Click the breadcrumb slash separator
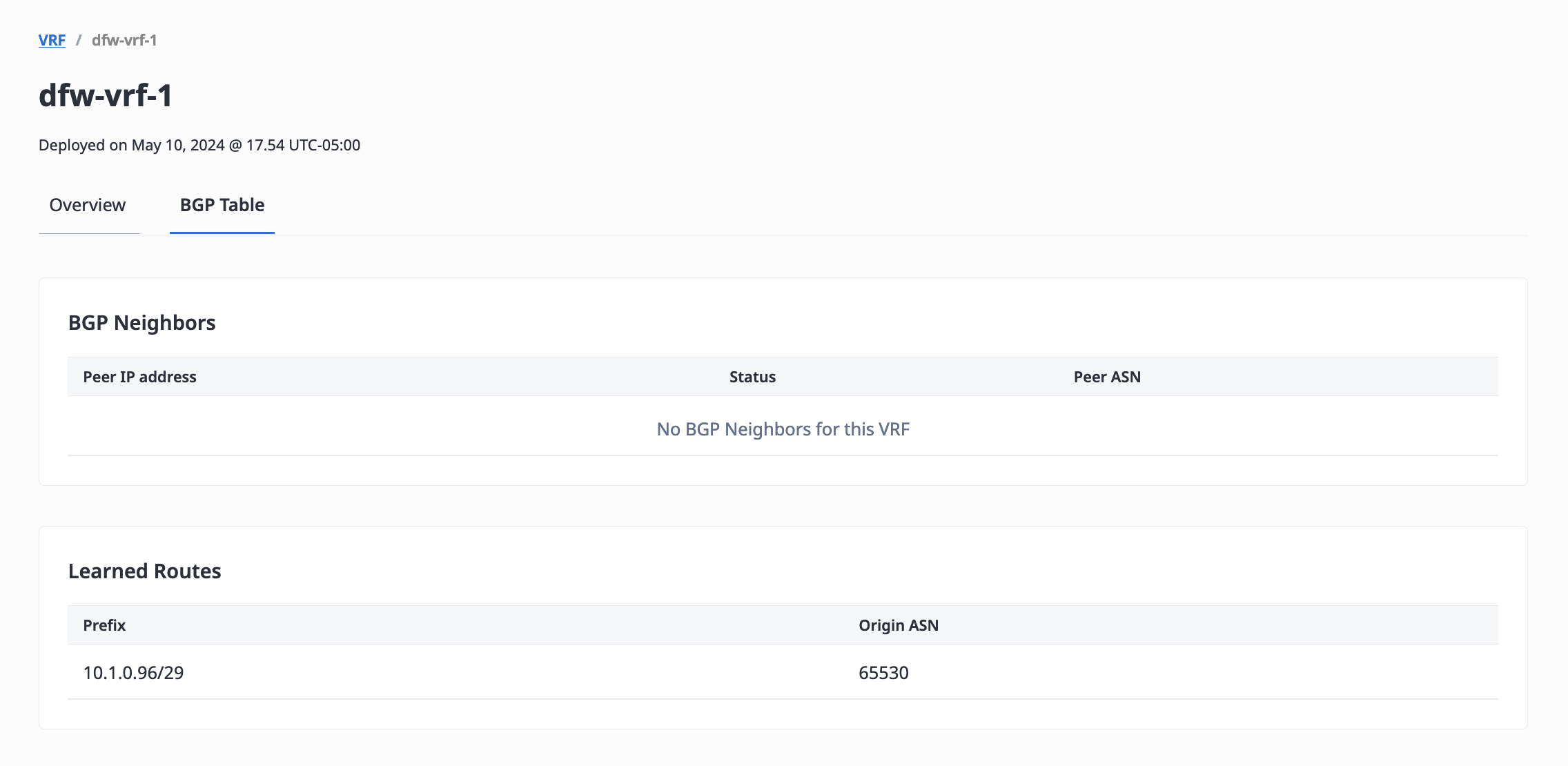The image size is (1568, 766). pyautogui.click(x=79, y=40)
